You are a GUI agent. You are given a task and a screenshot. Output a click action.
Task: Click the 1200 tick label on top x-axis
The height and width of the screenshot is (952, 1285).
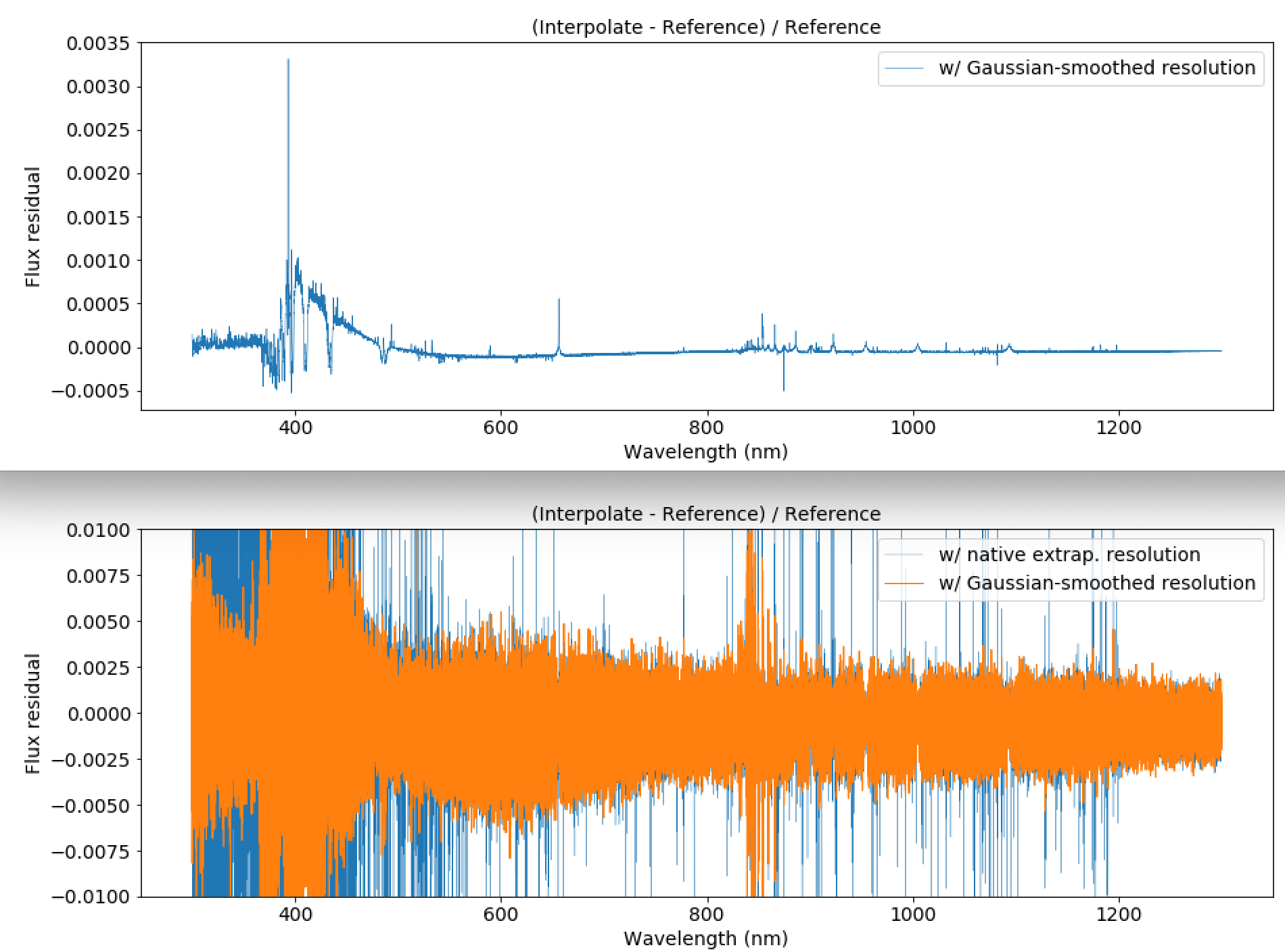click(x=1119, y=428)
